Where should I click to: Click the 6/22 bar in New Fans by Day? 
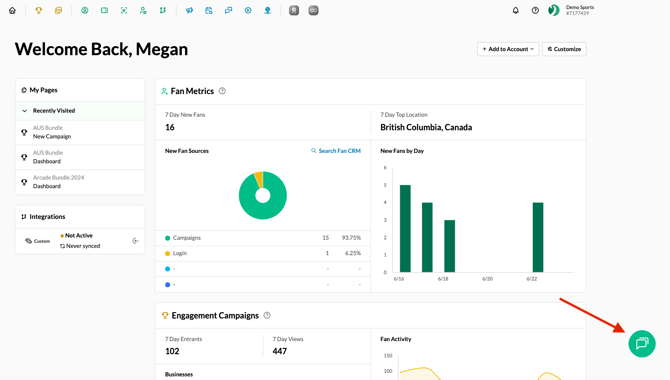[x=538, y=237]
